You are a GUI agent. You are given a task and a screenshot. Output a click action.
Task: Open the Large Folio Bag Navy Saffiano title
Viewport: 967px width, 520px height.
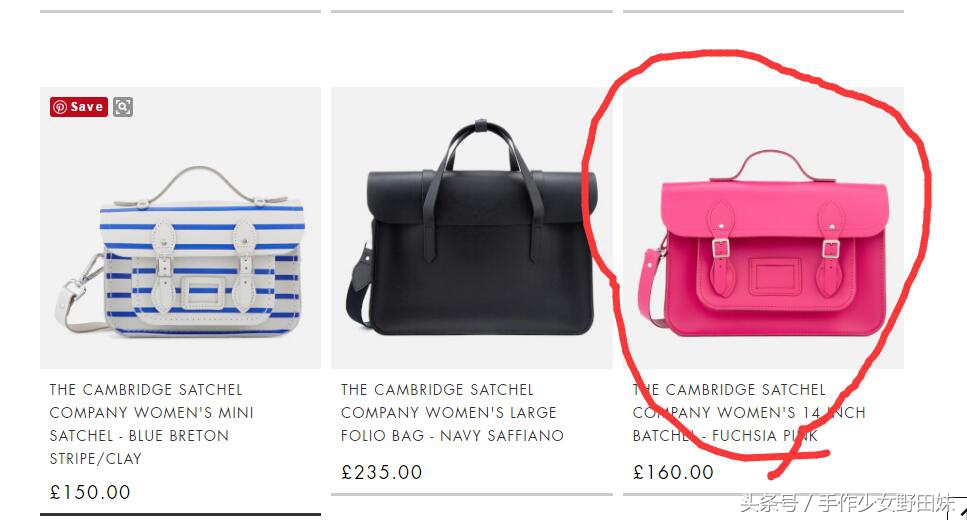click(452, 413)
